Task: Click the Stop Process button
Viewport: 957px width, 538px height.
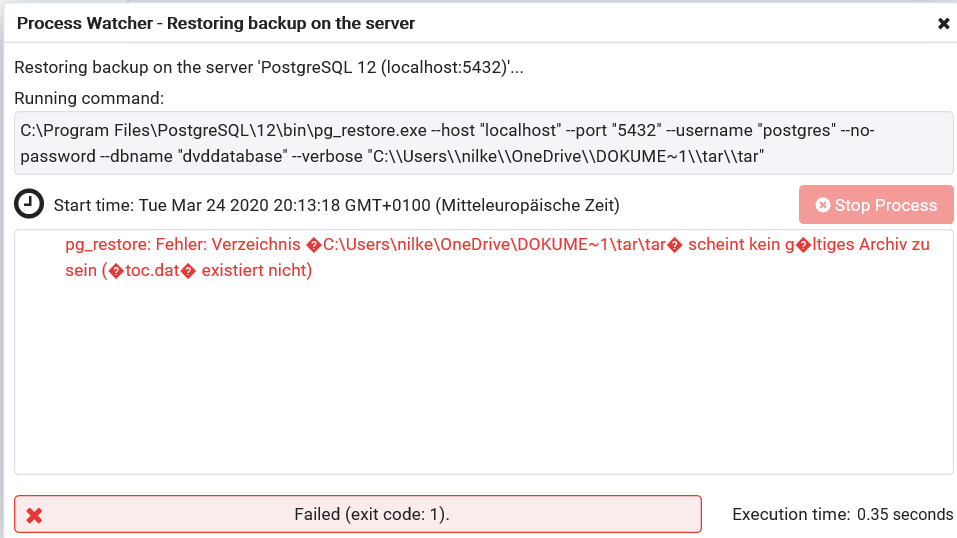Action: (876, 205)
